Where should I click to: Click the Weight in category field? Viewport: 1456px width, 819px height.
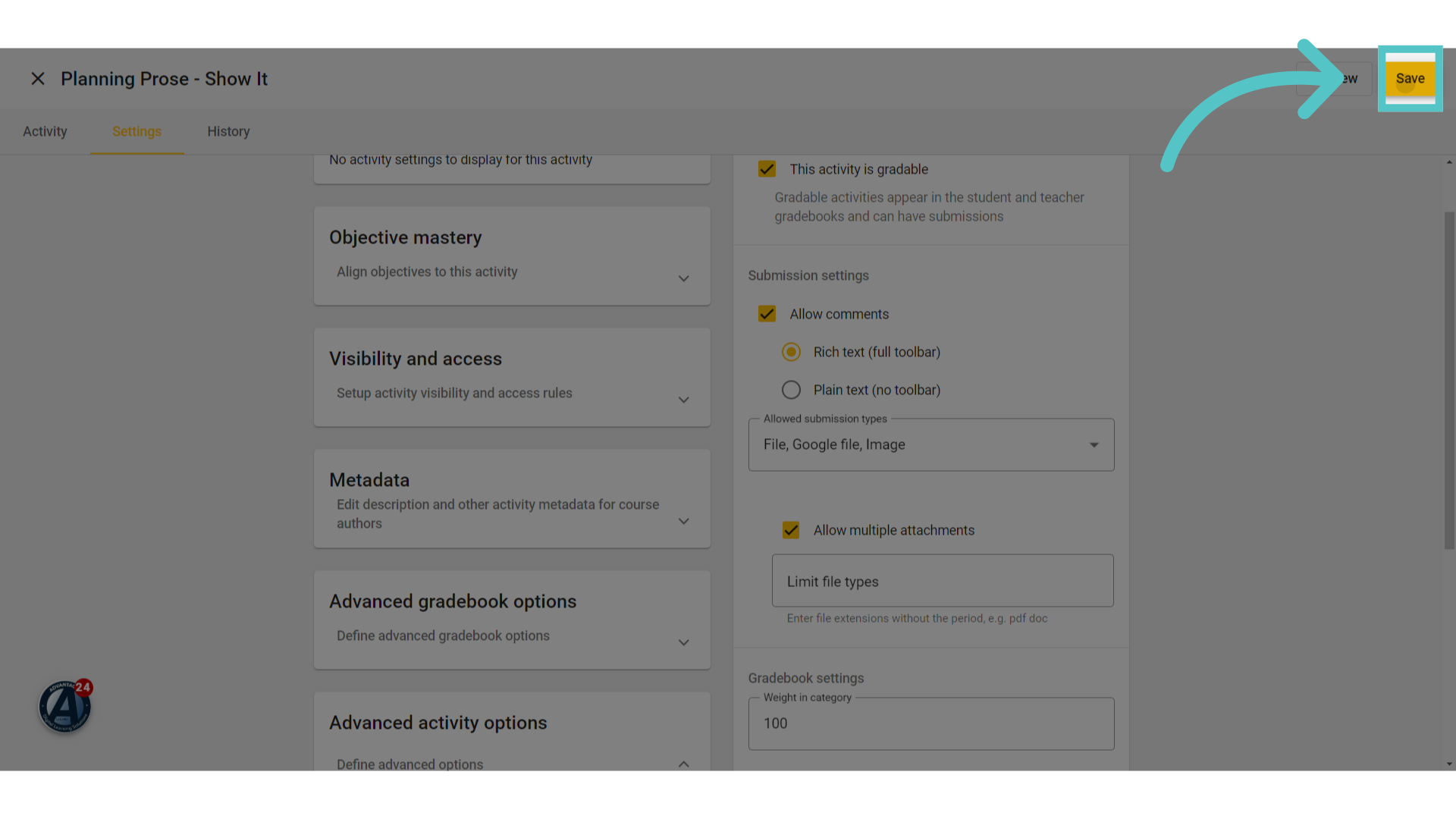931,724
